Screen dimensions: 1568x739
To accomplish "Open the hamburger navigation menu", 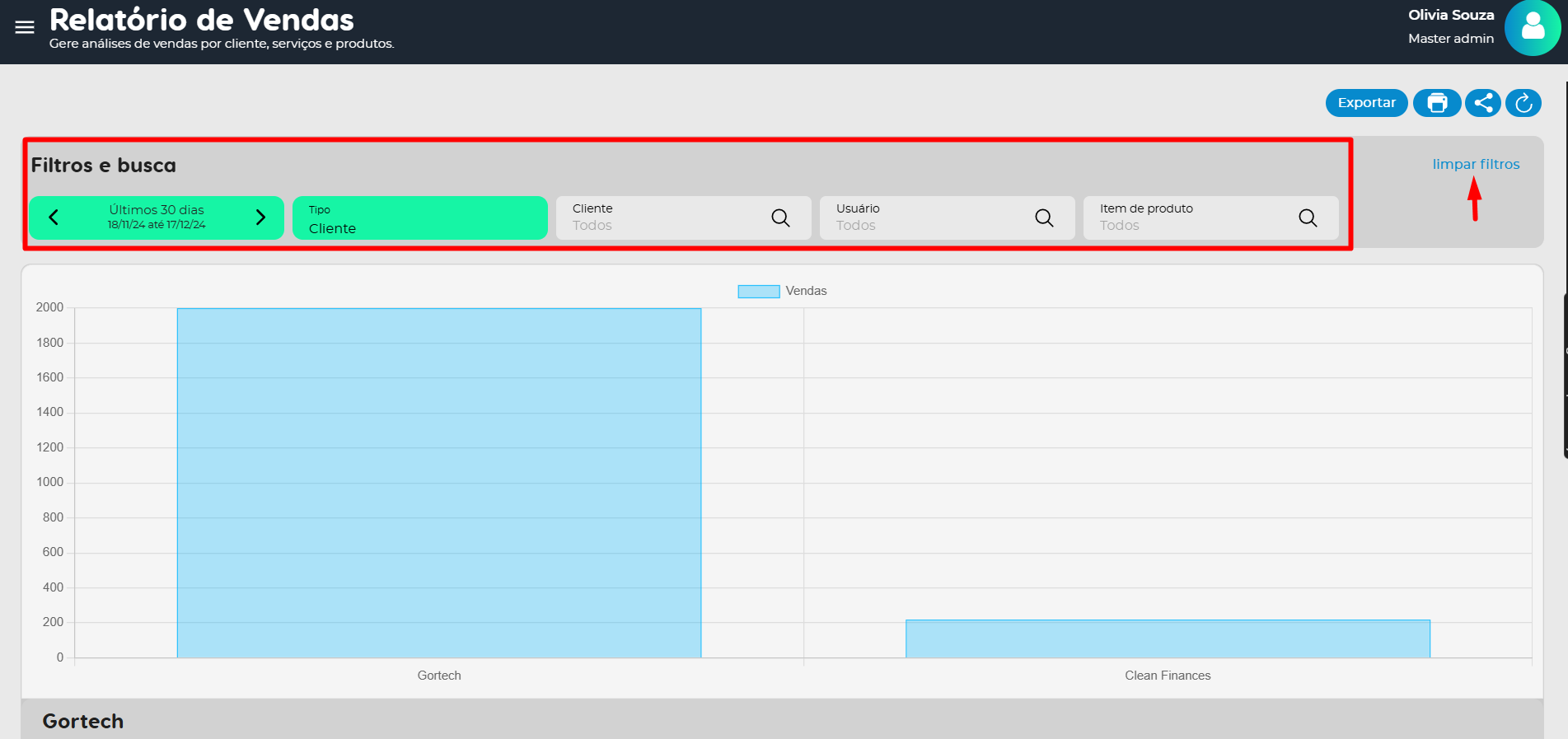I will (25, 27).
